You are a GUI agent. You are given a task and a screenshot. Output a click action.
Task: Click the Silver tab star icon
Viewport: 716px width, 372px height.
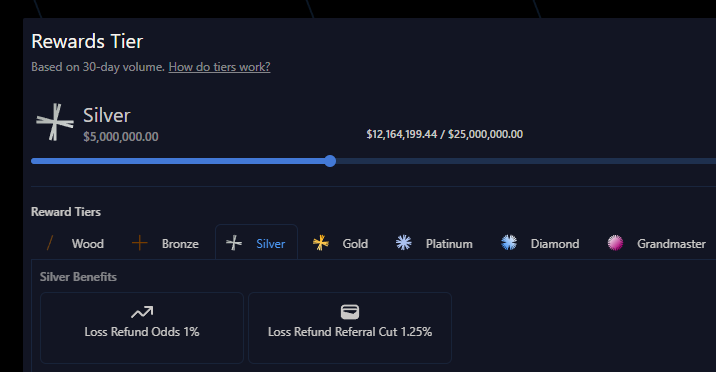tap(234, 243)
